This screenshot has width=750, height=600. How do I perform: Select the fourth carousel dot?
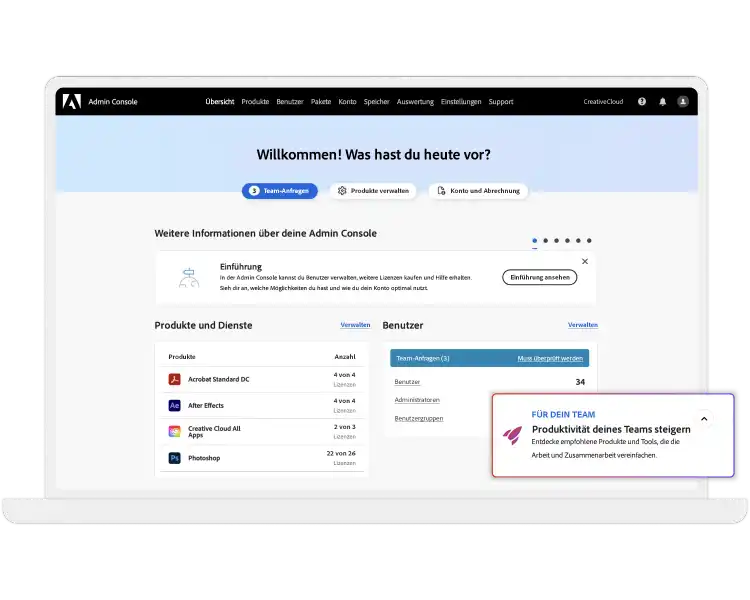(x=567, y=241)
